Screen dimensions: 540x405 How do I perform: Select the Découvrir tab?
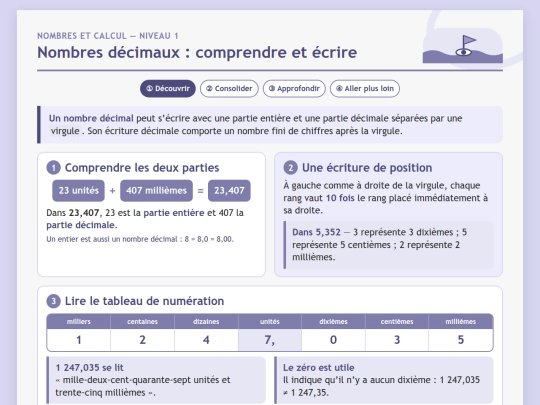coord(168,89)
